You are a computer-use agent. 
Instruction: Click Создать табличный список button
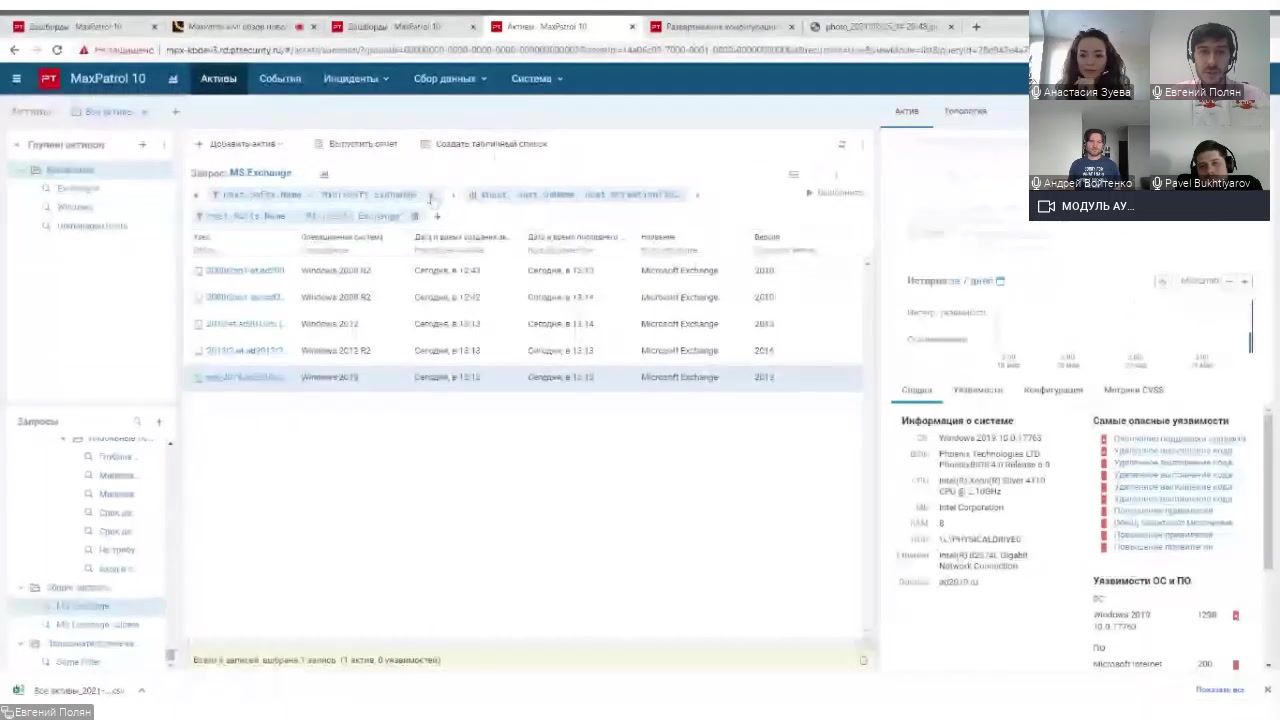pyautogui.click(x=484, y=144)
